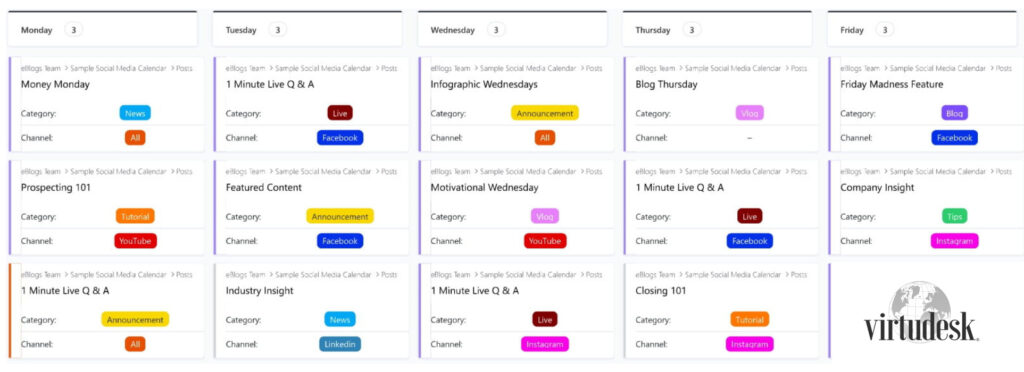Open the Prospecting 101 card

pyautogui.click(x=106, y=208)
